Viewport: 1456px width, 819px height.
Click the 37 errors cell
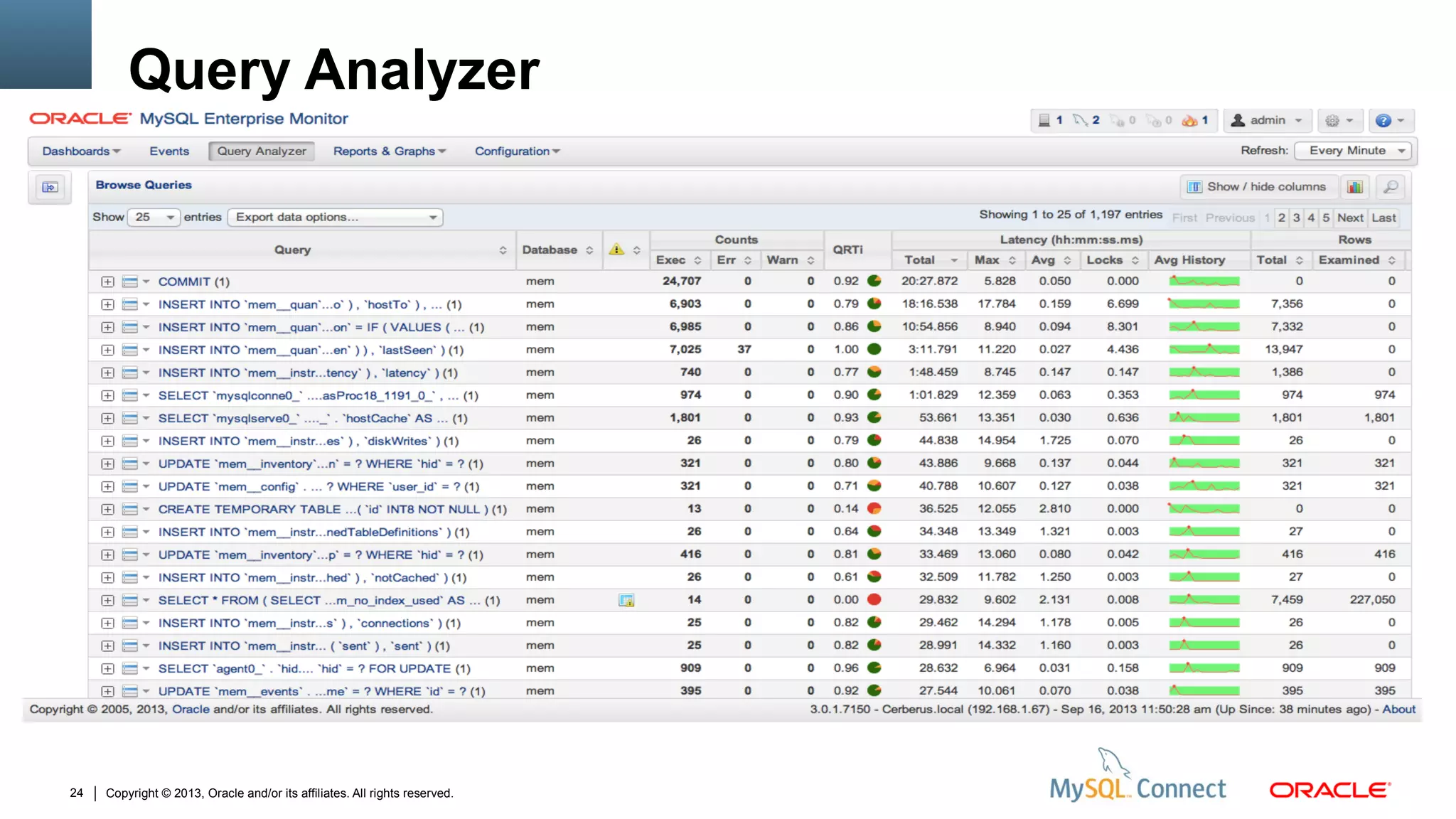coord(744,350)
